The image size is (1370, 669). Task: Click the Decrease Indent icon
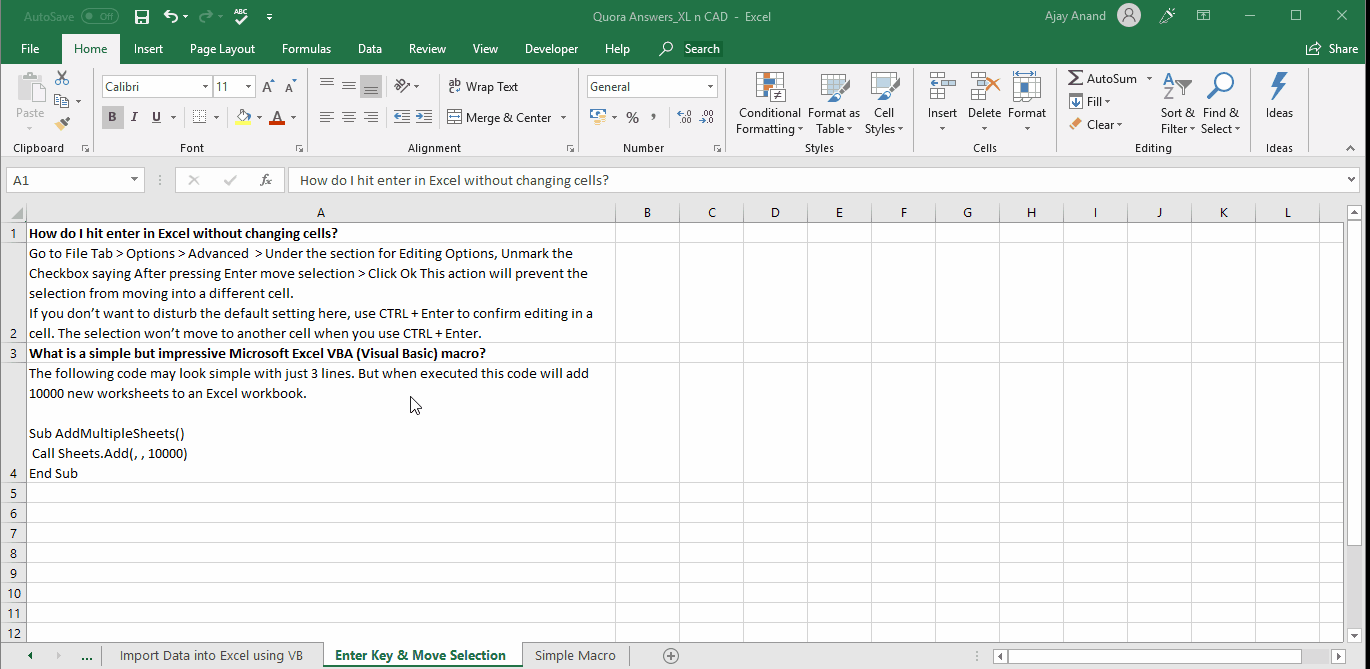(x=401, y=117)
